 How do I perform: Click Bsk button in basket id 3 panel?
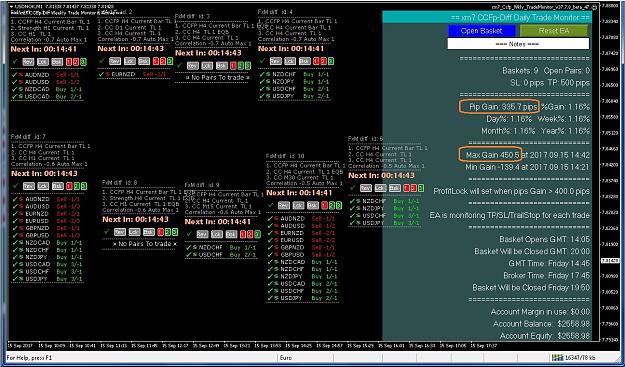pyautogui.click(x=221, y=66)
